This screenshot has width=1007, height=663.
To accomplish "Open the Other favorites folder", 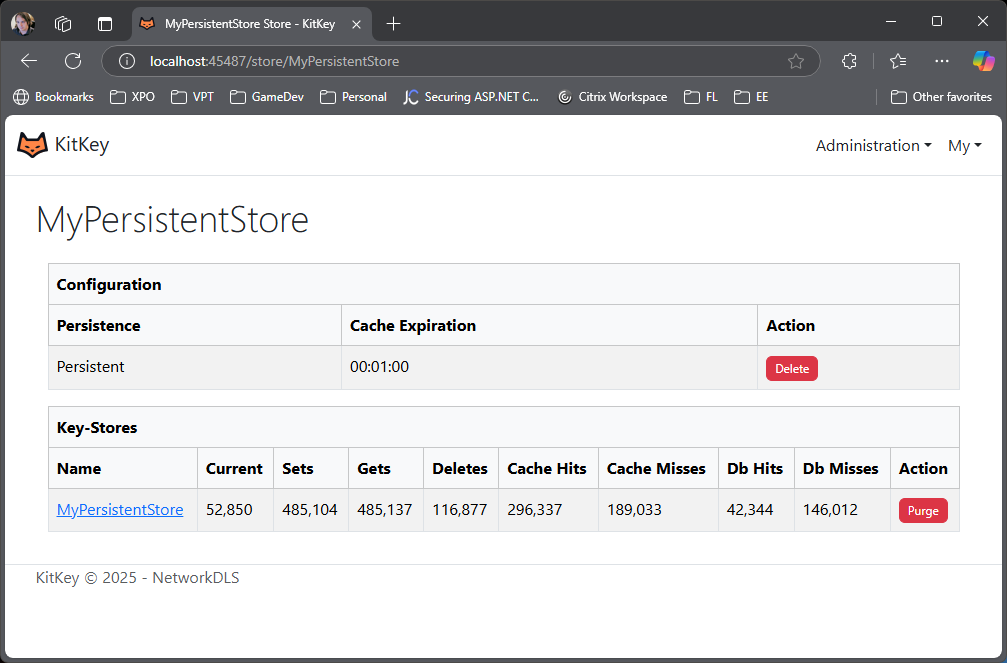I will (x=941, y=97).
